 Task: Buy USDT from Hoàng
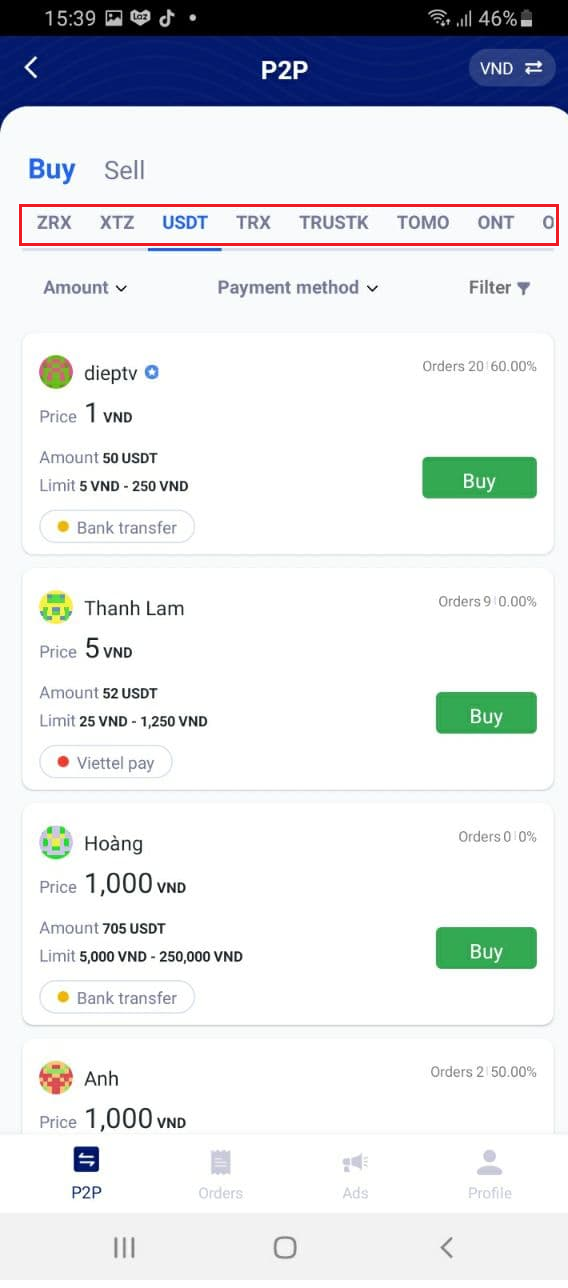coord(486,948)
